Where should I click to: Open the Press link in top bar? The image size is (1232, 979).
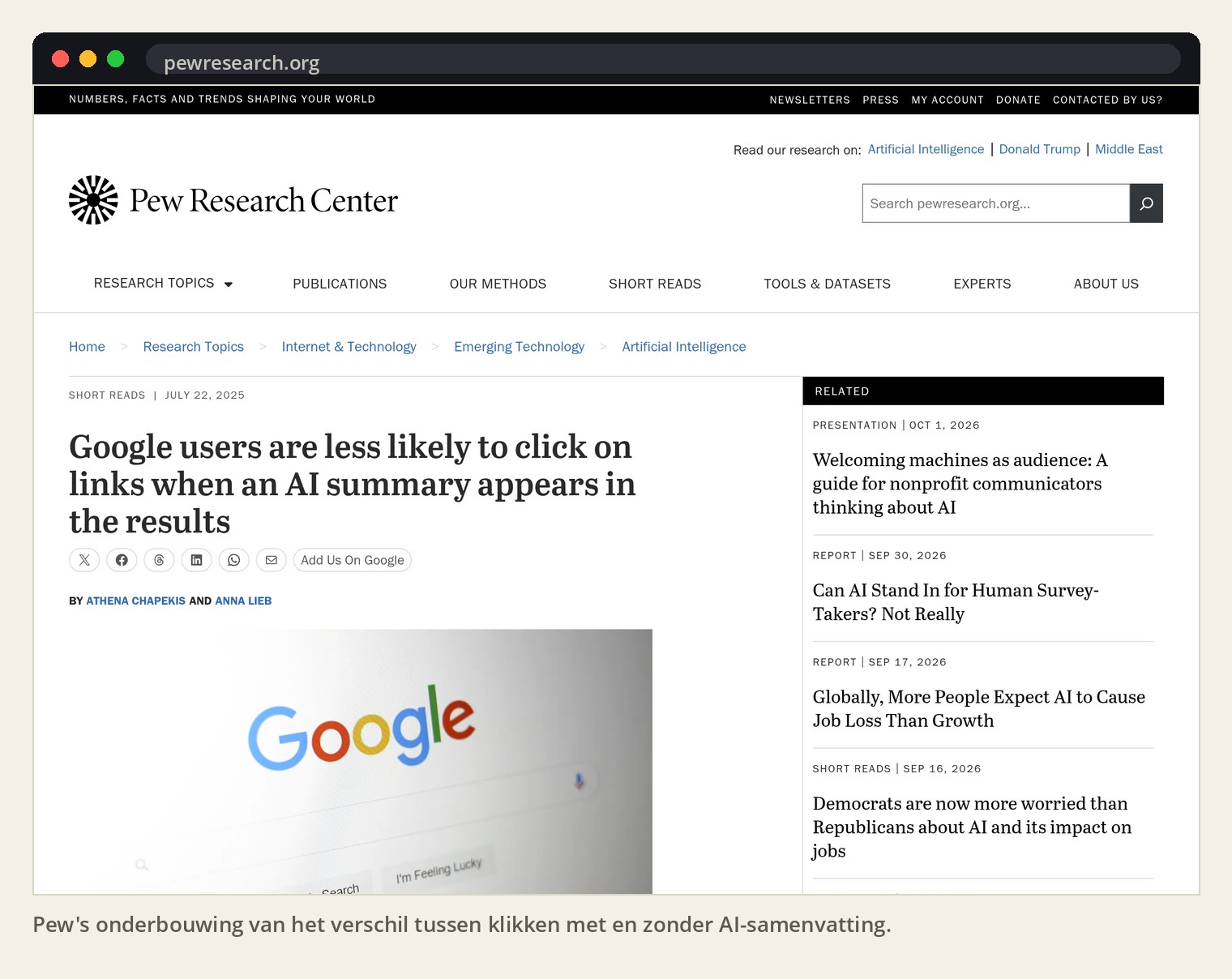click(x=880, y=100)
